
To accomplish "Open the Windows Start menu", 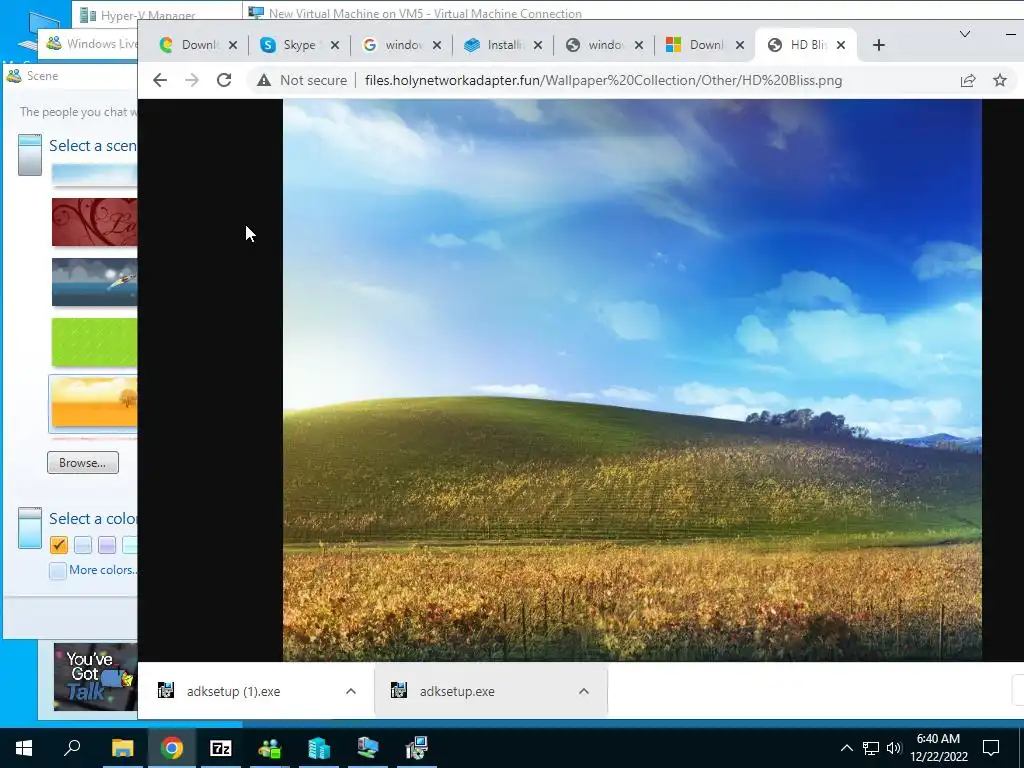I will tap(24, 748).
